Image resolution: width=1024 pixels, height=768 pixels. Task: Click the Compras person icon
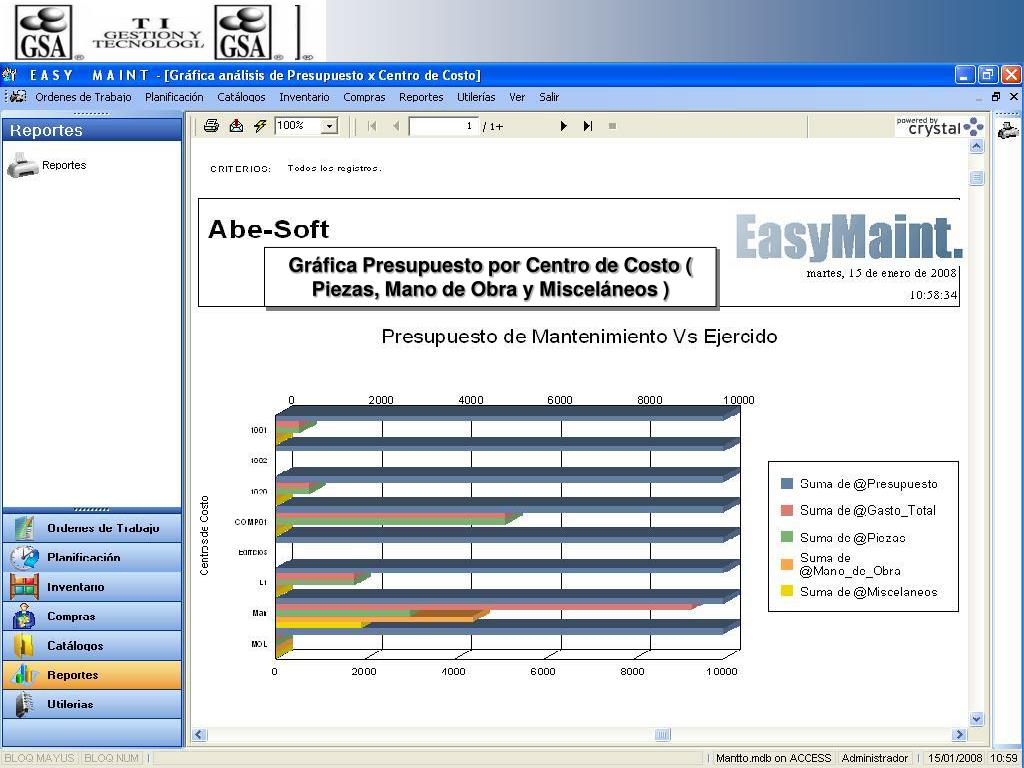25,616
